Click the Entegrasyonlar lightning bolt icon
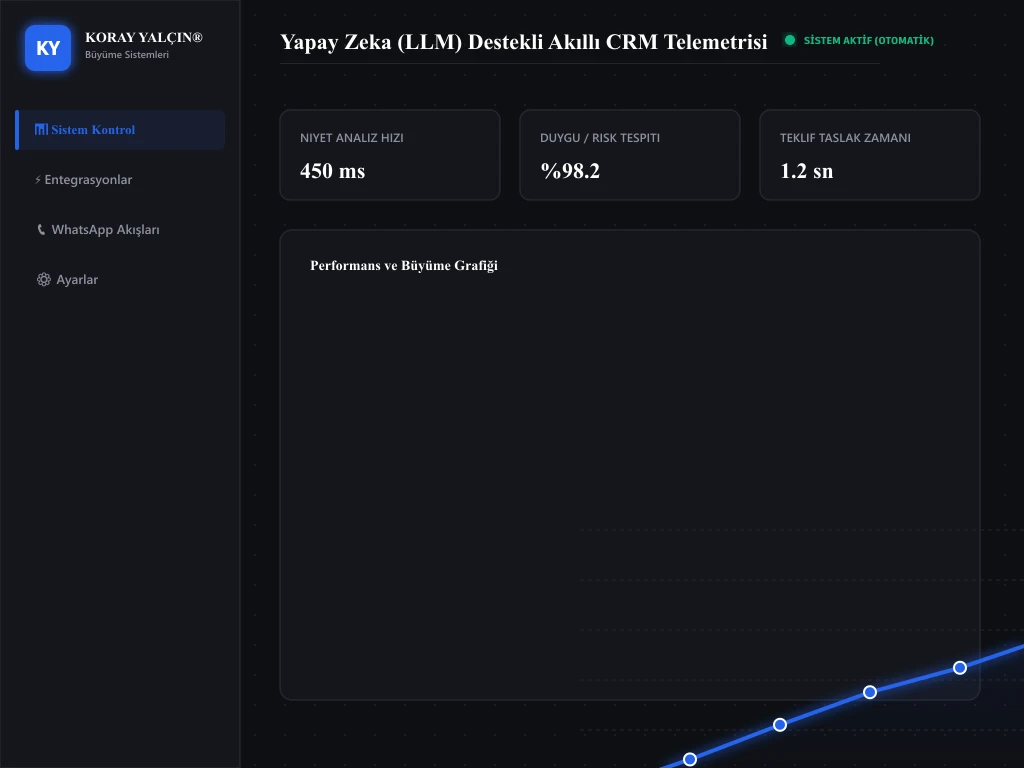This screenshot has height=768, width=1024. [x=38, y=180]
